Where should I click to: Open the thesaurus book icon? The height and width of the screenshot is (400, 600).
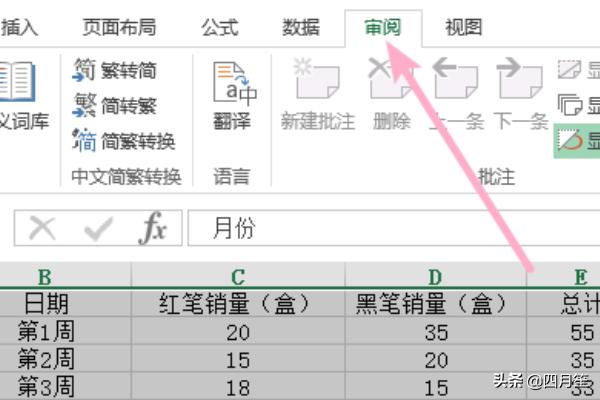point(17,82)
